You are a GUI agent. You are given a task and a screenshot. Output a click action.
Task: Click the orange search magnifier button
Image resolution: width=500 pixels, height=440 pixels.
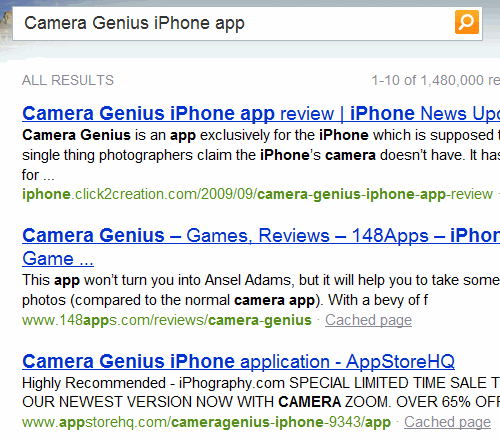467,22
